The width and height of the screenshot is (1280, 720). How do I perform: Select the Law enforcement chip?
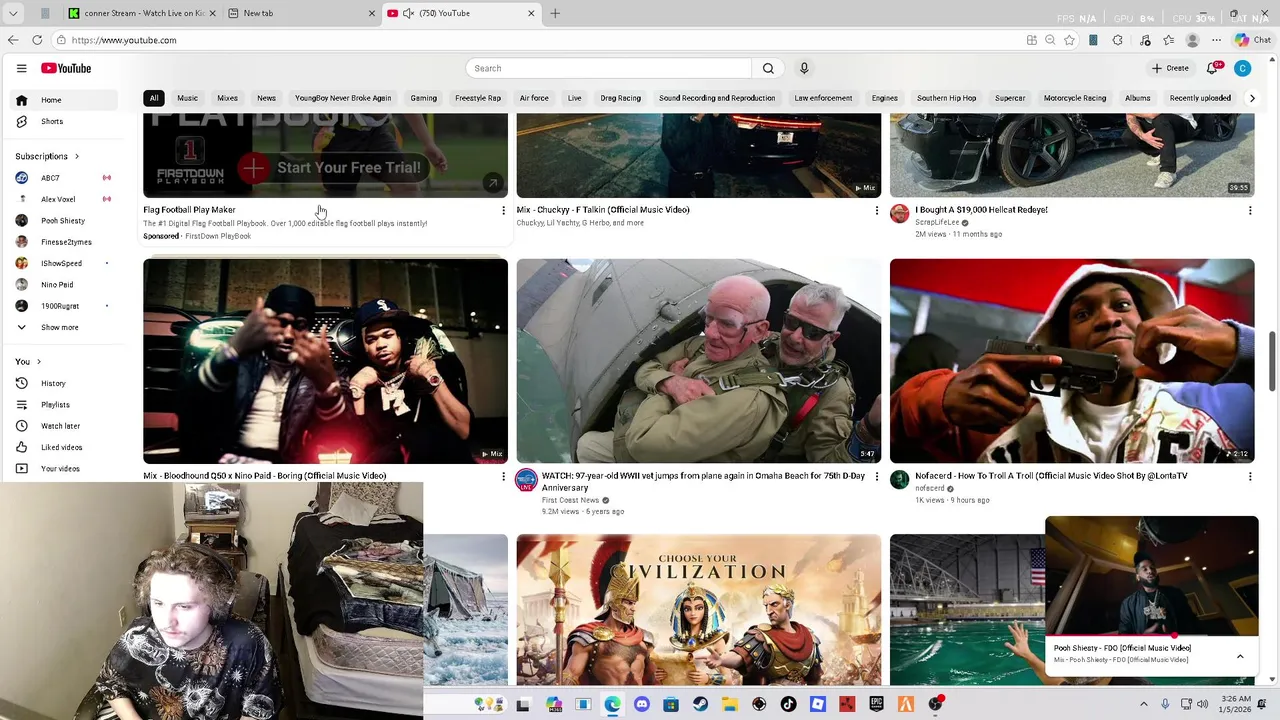(823, 98)
